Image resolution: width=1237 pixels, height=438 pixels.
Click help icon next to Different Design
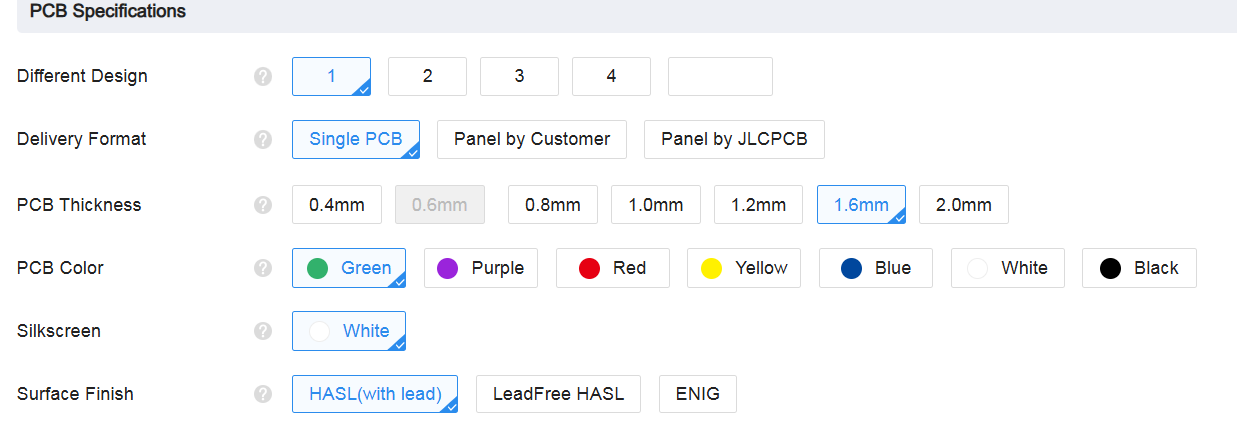coord(263,77)
